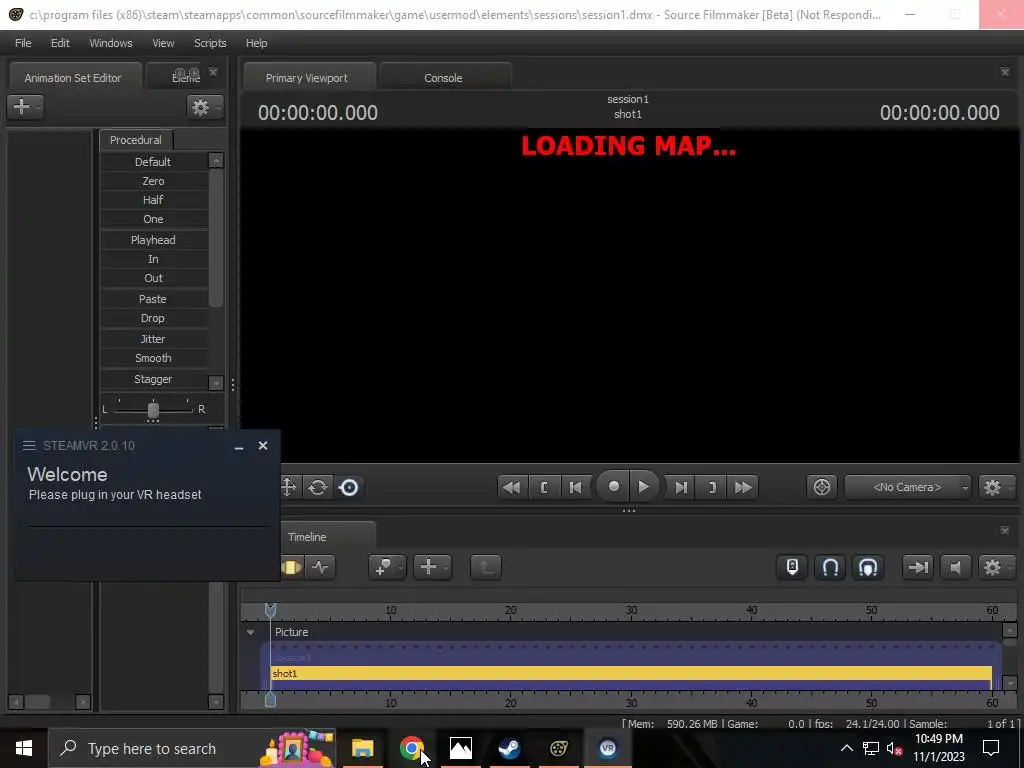Screen dimensions: 1024x768
Task: Click procedural list scroll-down arrow
Action: [x=216, y=383]
